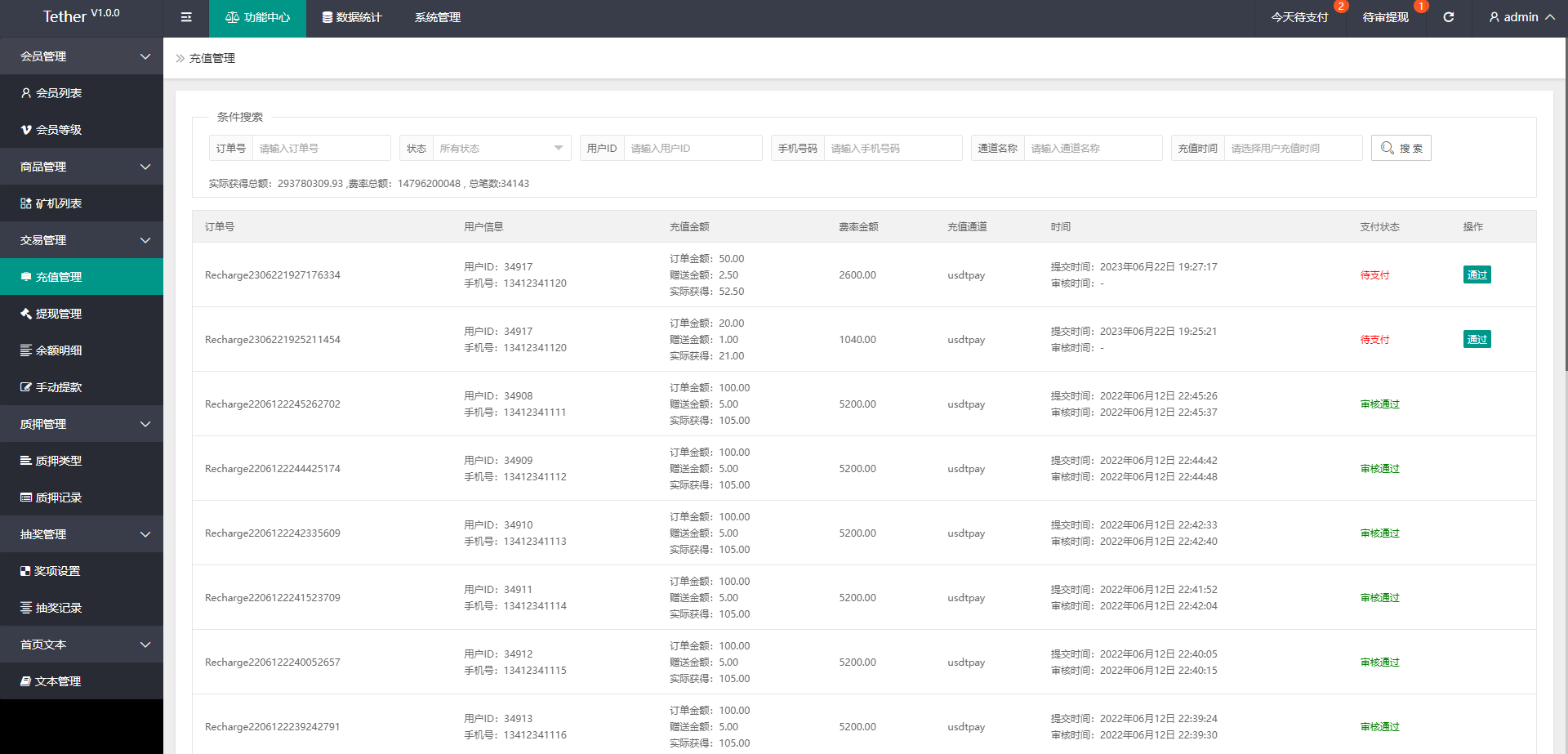The image size is (1568, 754).
Task: Click the refresh icon in top bar
Action: (1449, 17)
